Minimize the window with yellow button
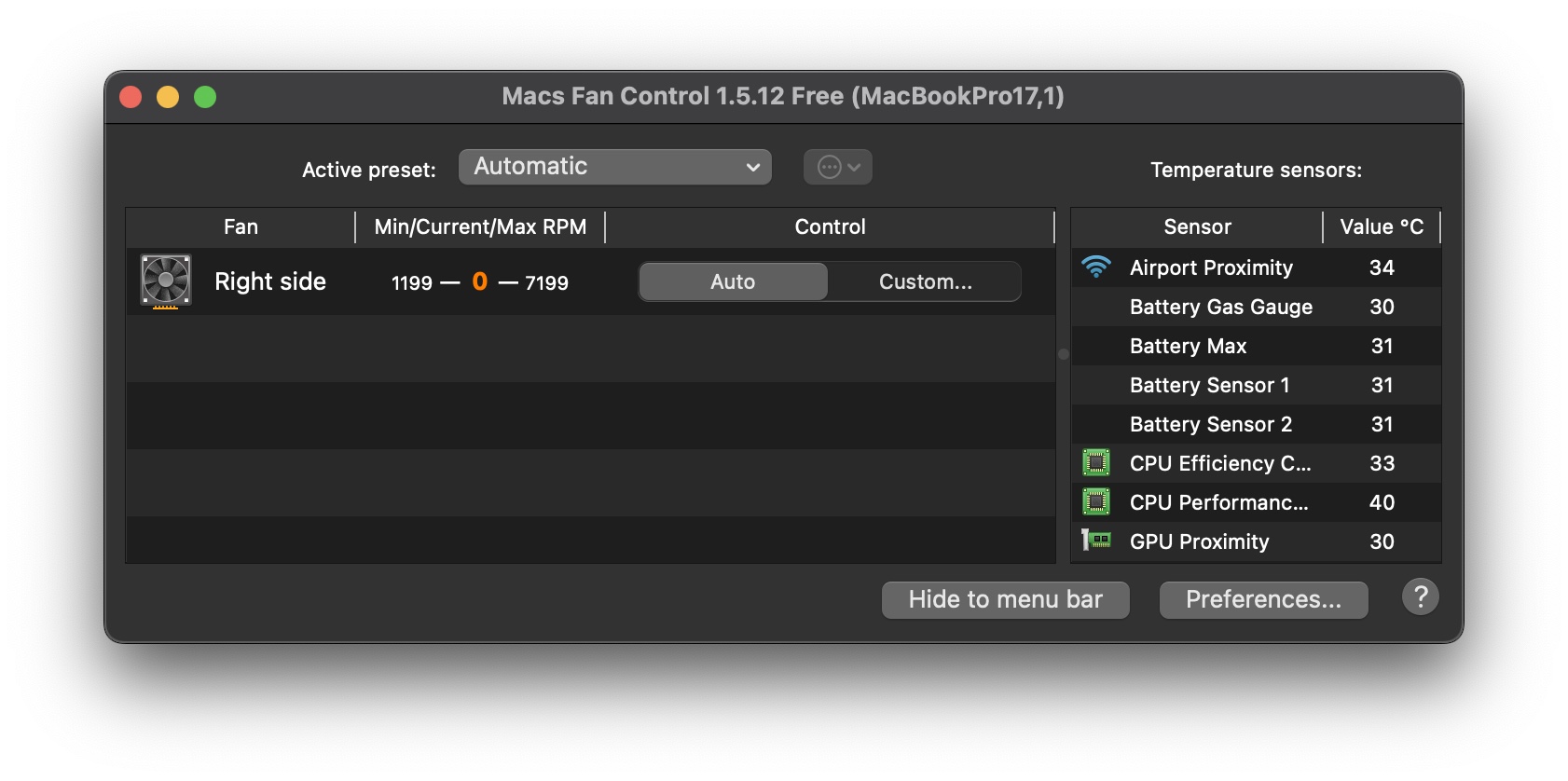This screenshot has height=781, width=1568. [168, 97]
